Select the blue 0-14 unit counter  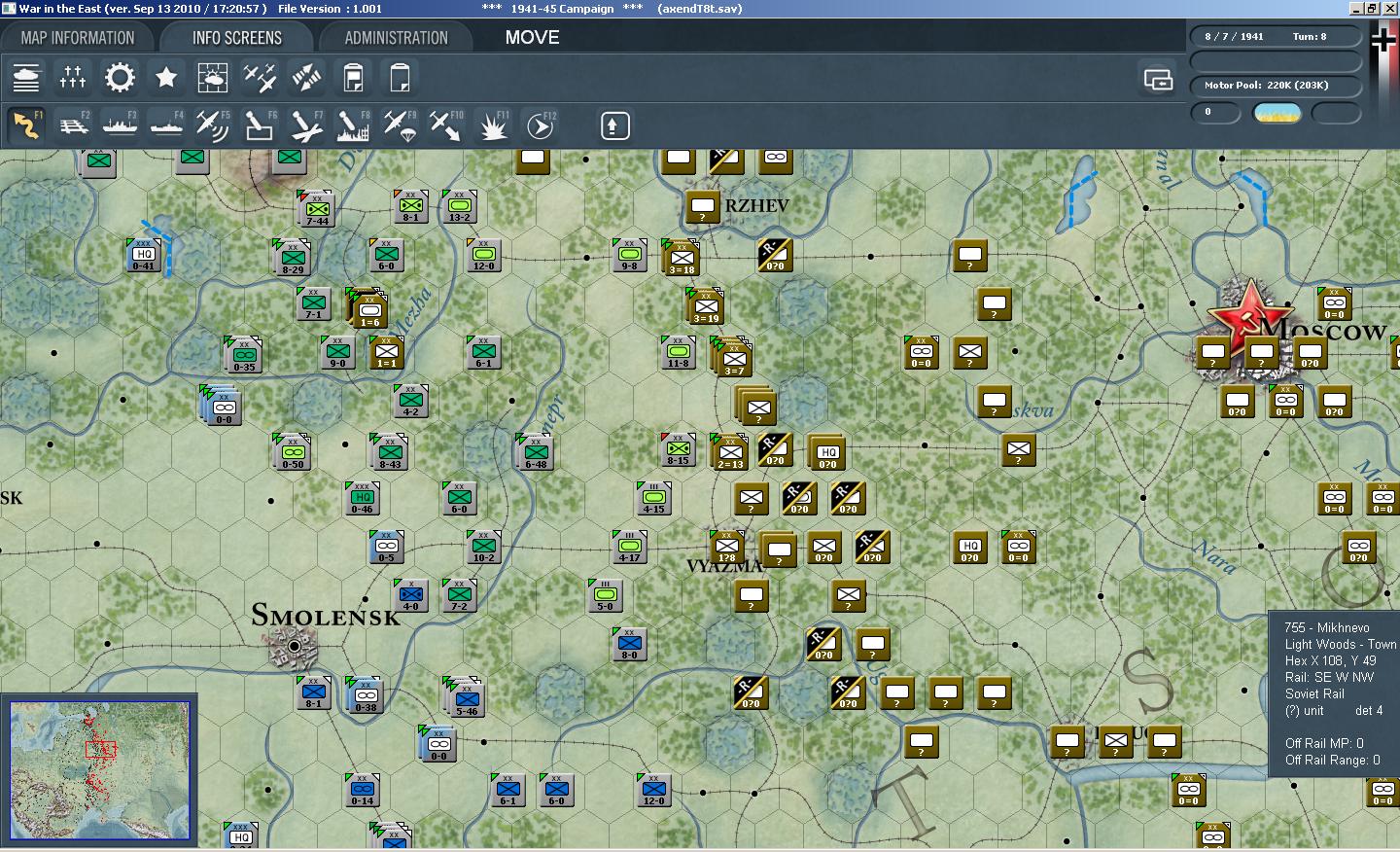click(x=362, y=790)
